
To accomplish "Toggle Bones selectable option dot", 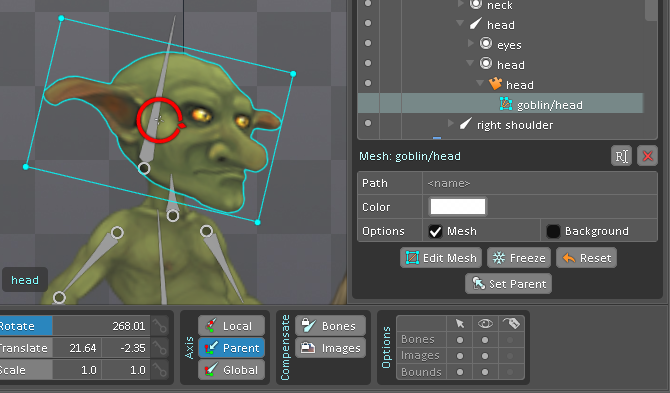I will pyautogui.click(x=460, y=340).
